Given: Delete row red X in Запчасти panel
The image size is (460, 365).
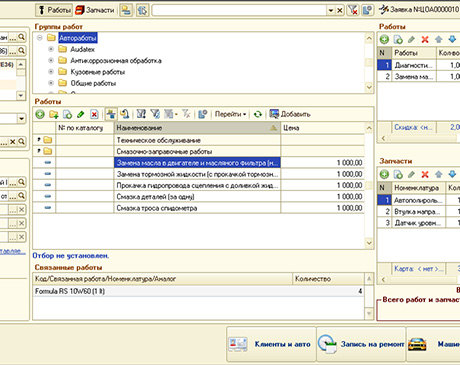Looking at the screenshot, I should [425, 174].
